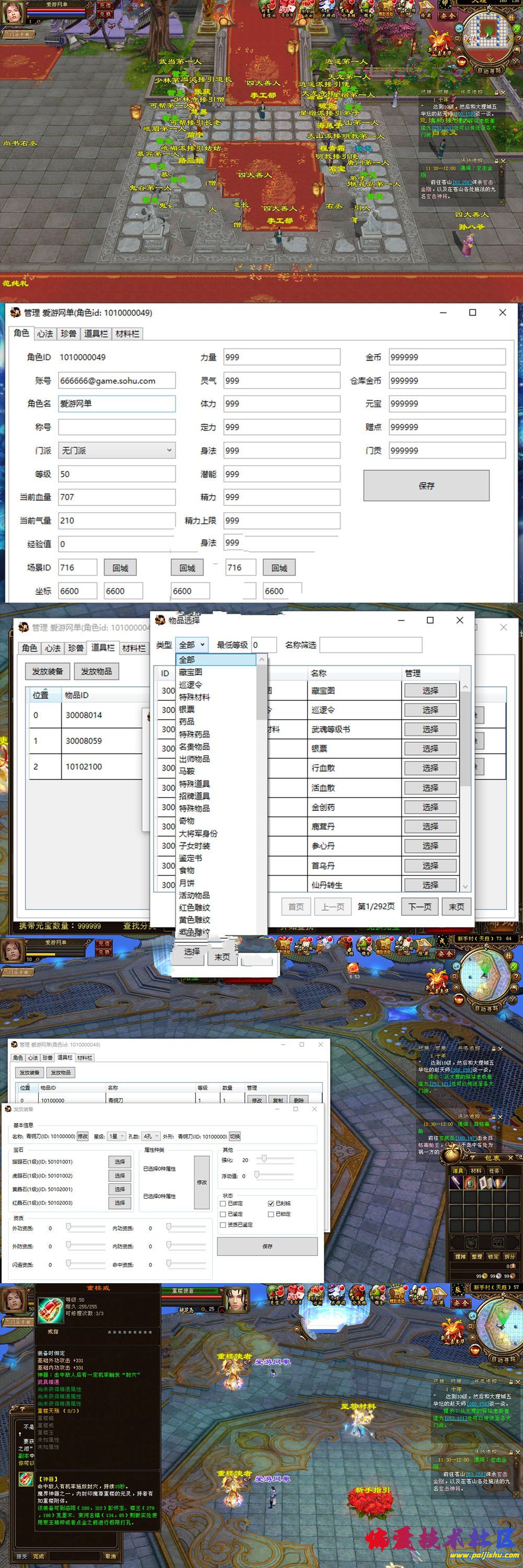Open the 星级 dropdown showing 1星
Image resolution: width=523 pixels, height=1568 pixels.
pyautogui.click(x=116, y=1136)
